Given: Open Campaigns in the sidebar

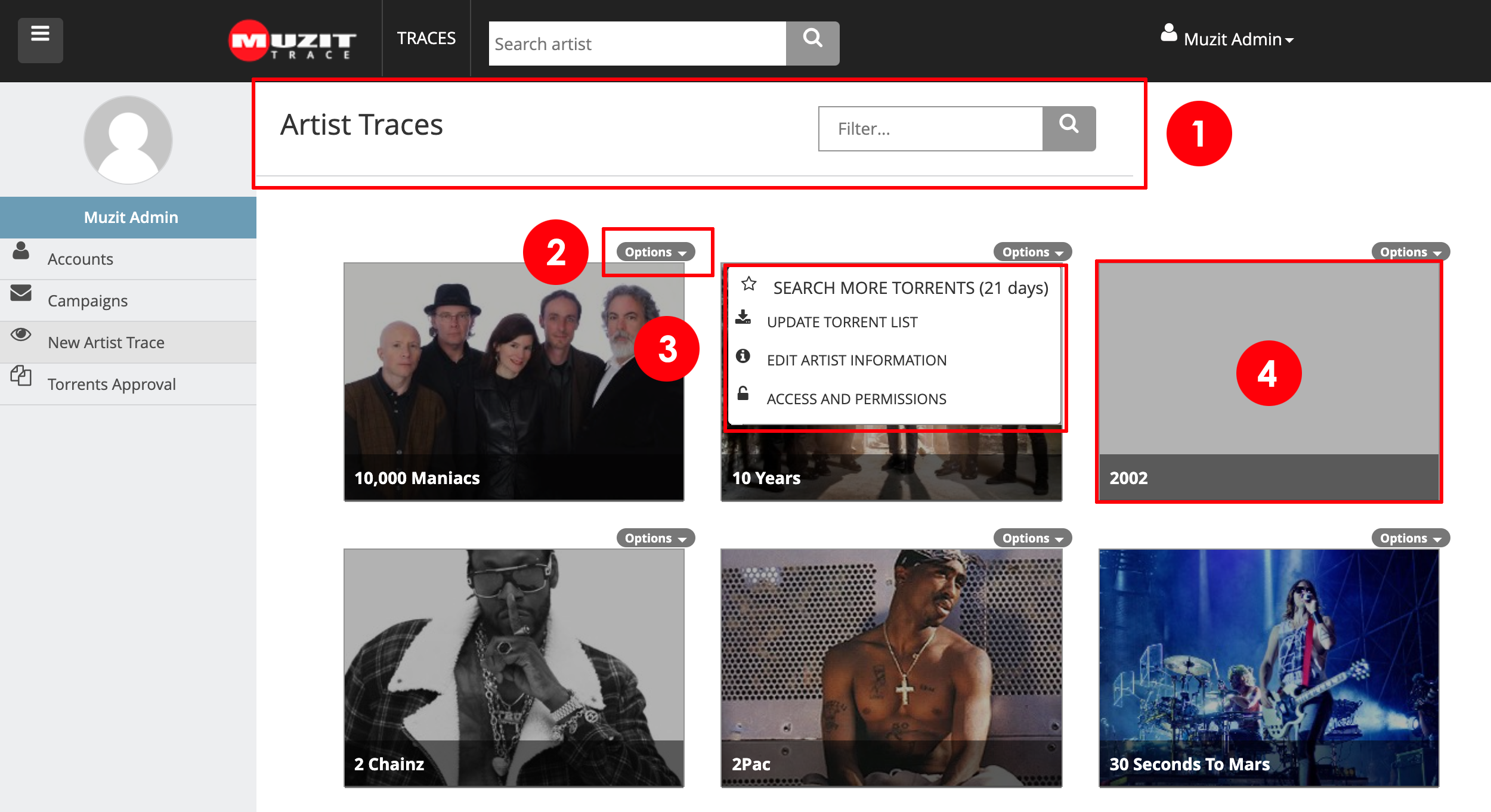Looking at the screenshot, I should click(x=128, y=301).
